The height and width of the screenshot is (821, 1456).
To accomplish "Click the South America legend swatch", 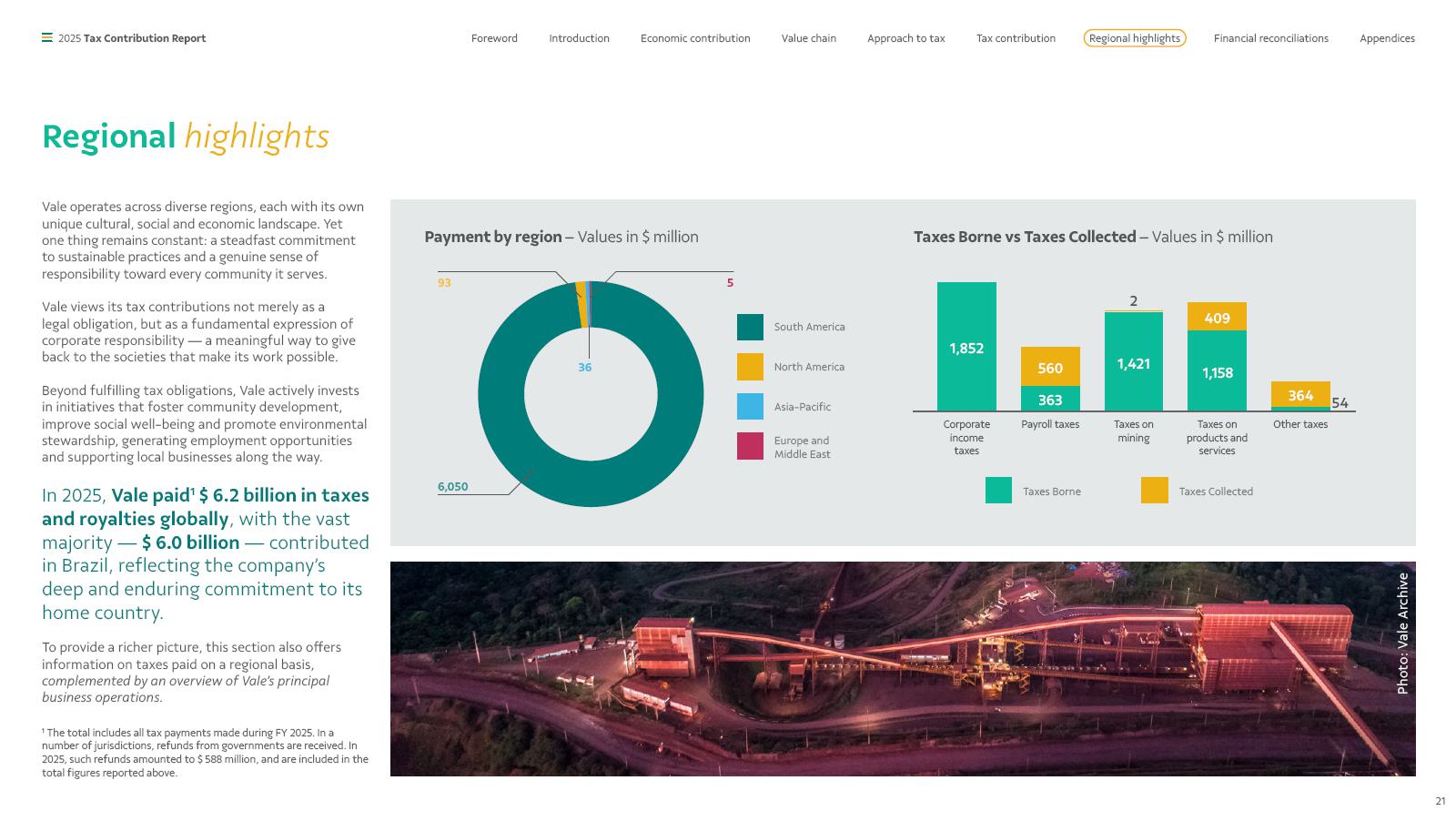I will pyautogui.click(x=750, y=327).
